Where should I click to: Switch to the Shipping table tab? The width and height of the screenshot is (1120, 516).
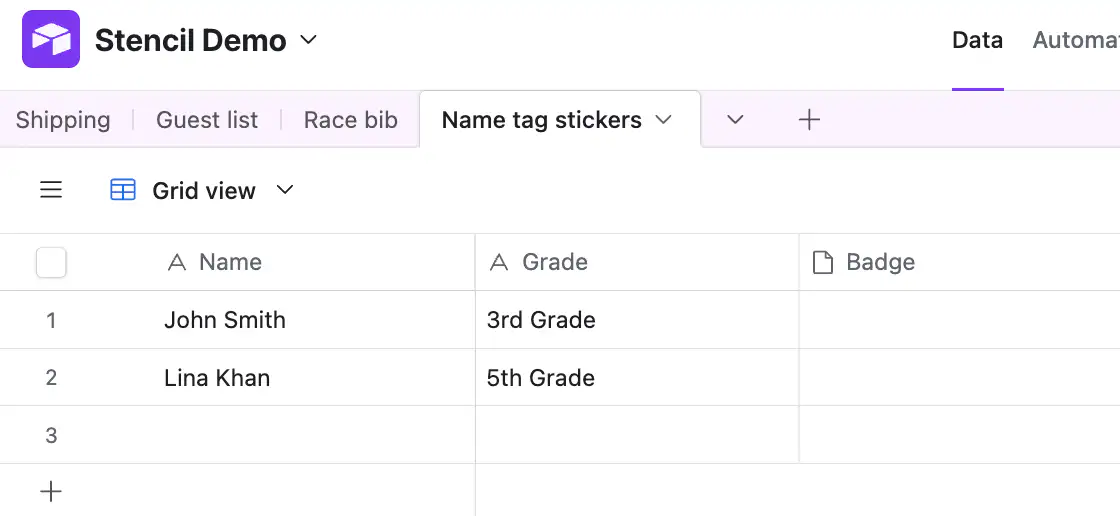(x=63, y=120)
